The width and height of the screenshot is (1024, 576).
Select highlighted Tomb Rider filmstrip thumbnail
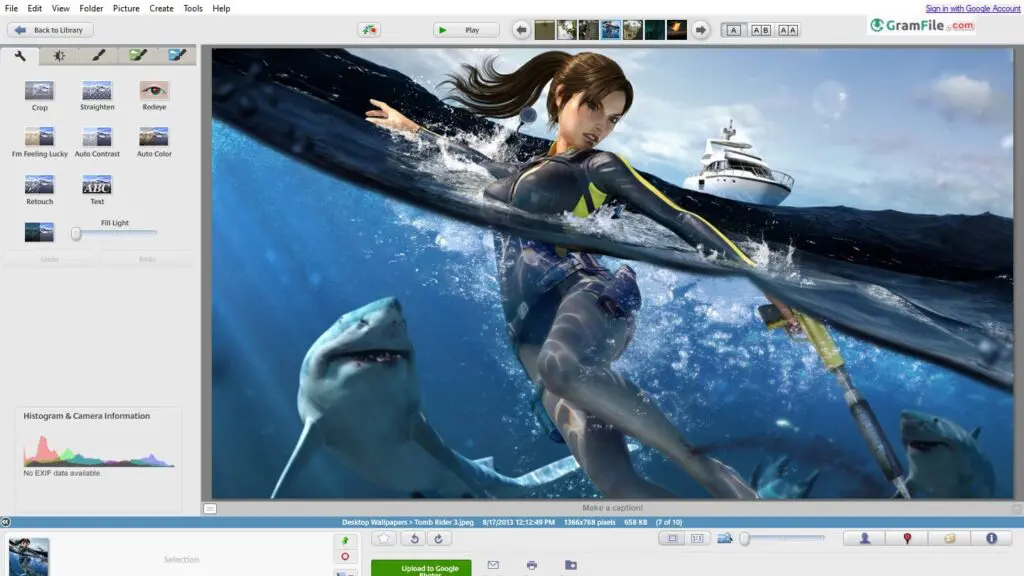point(611,30)
